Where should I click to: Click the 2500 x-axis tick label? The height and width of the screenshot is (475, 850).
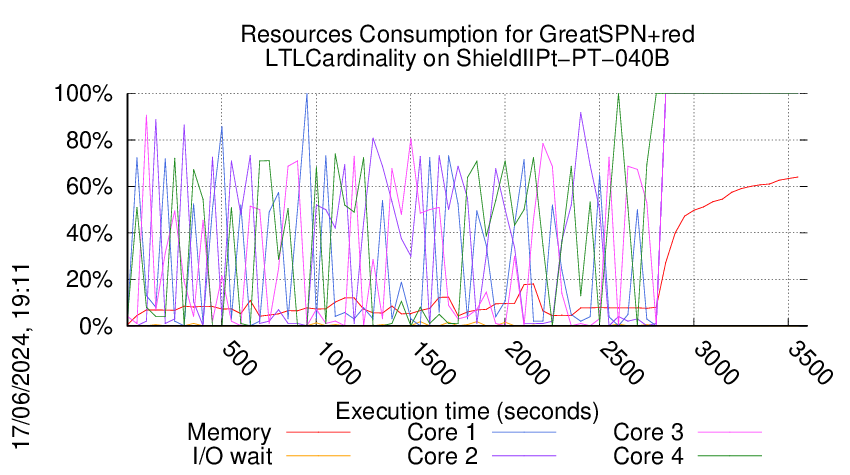coord(621,363)
